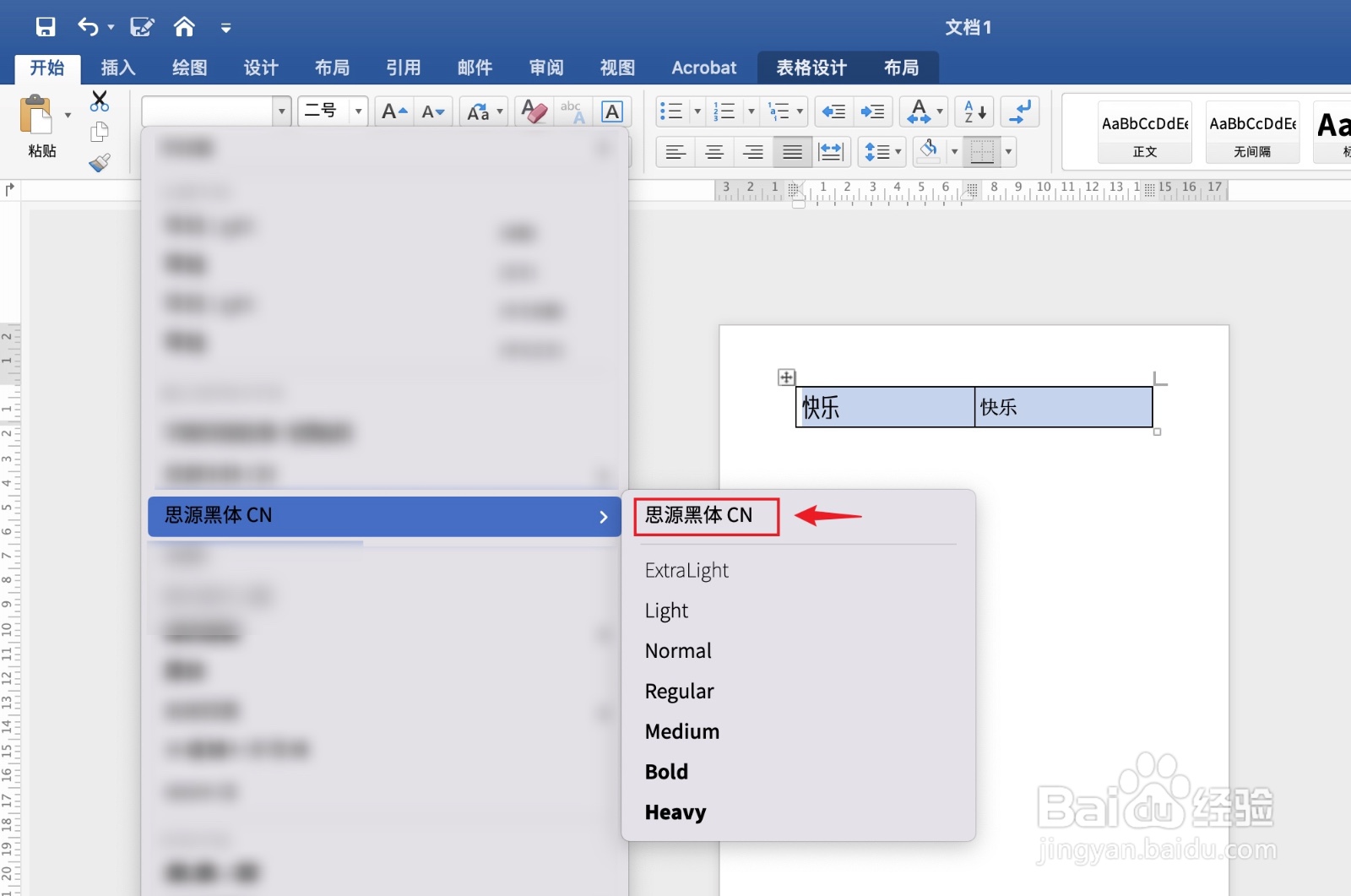Open the bullet style dropdown arrow
This screenshot has width=1351, height=896.
point(697,111)
